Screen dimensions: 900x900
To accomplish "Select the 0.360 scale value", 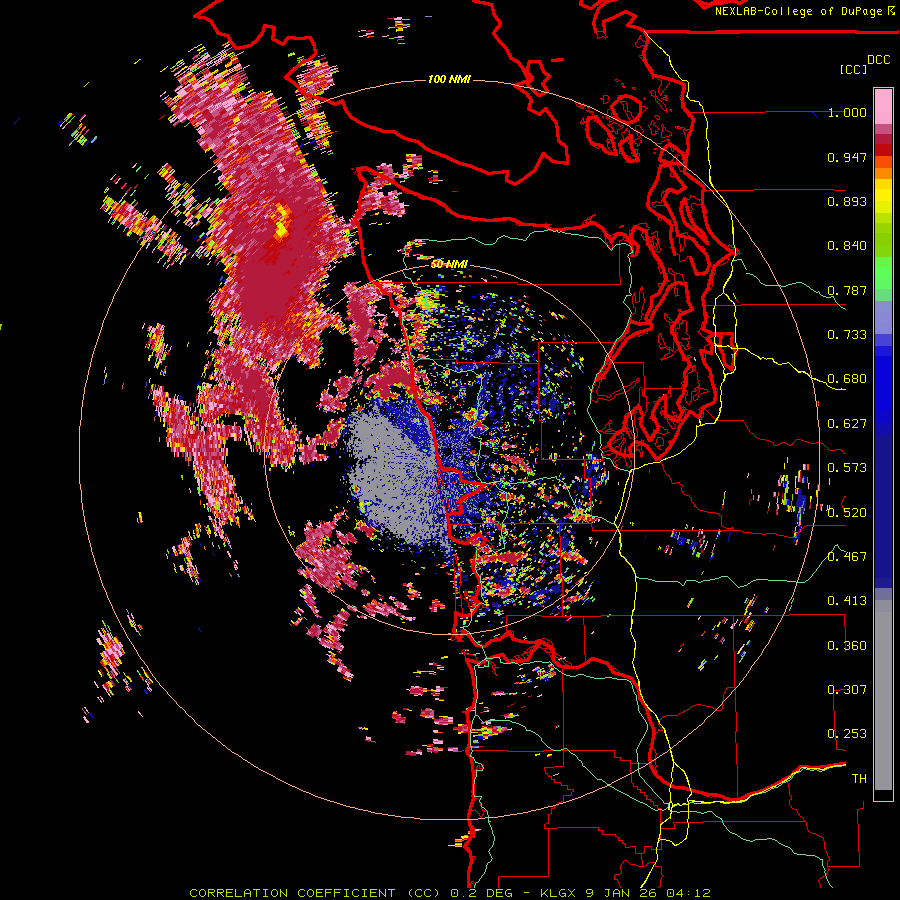I will (x=847, y=646).
